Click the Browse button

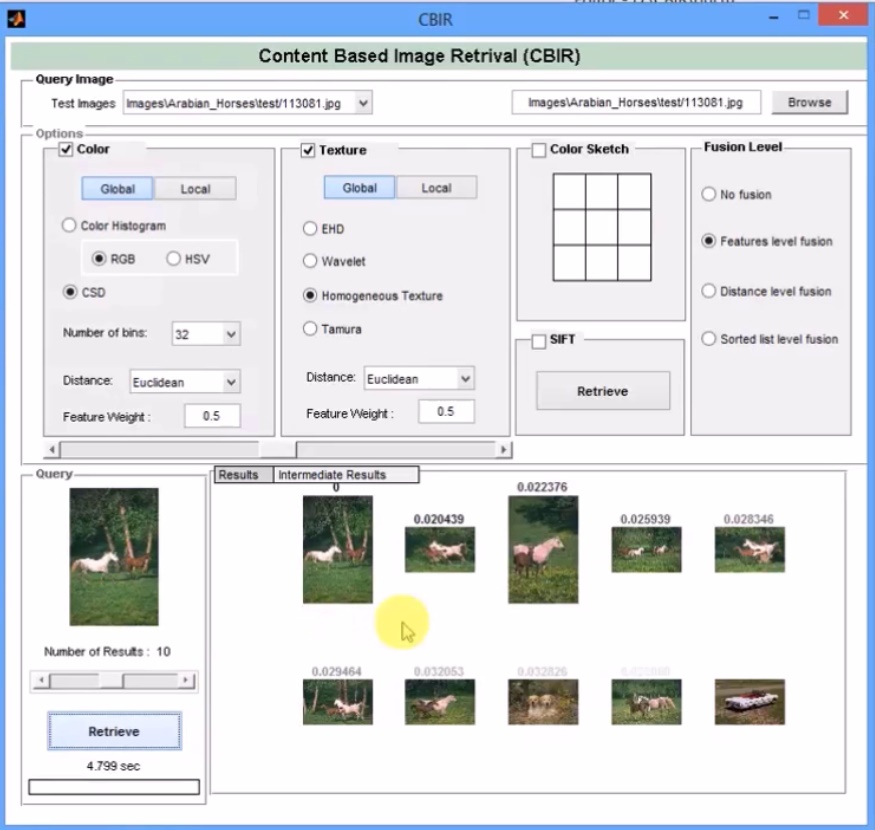(811, 102)
